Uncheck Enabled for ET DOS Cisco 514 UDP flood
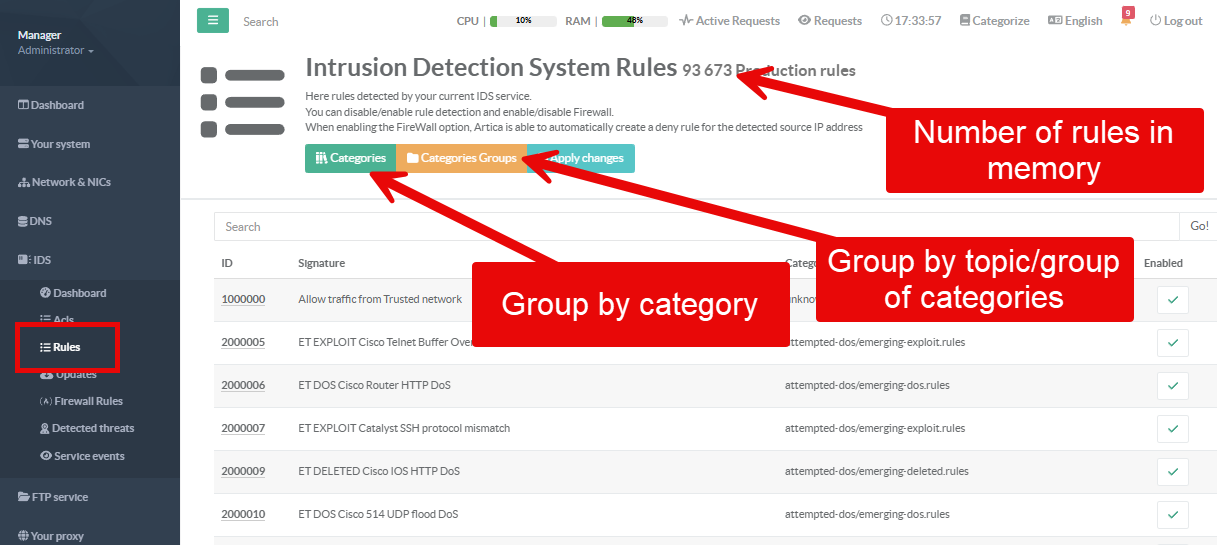1217x545 pixels. [x=1172, y=515]
